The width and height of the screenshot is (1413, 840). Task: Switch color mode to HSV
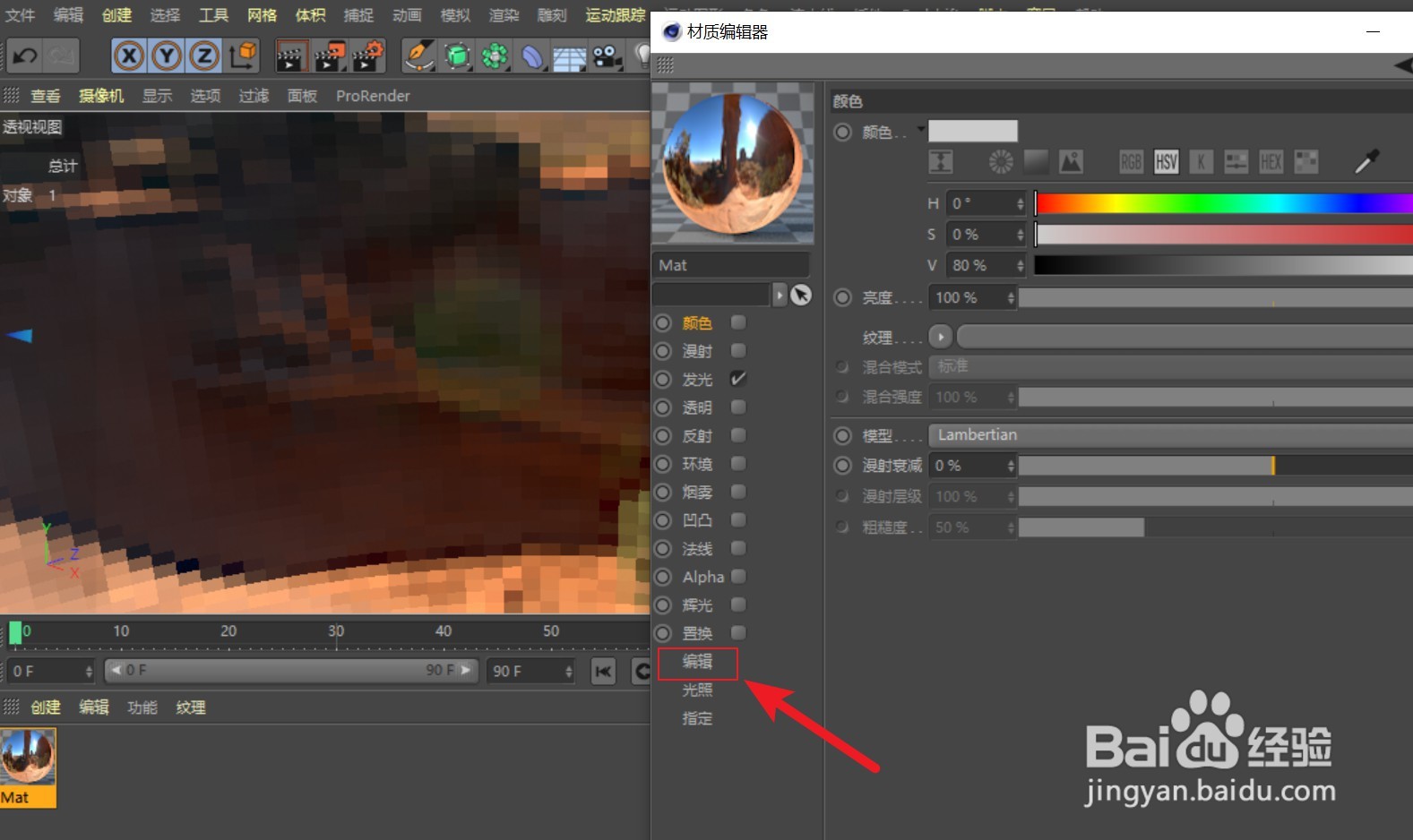point(1166,162)
